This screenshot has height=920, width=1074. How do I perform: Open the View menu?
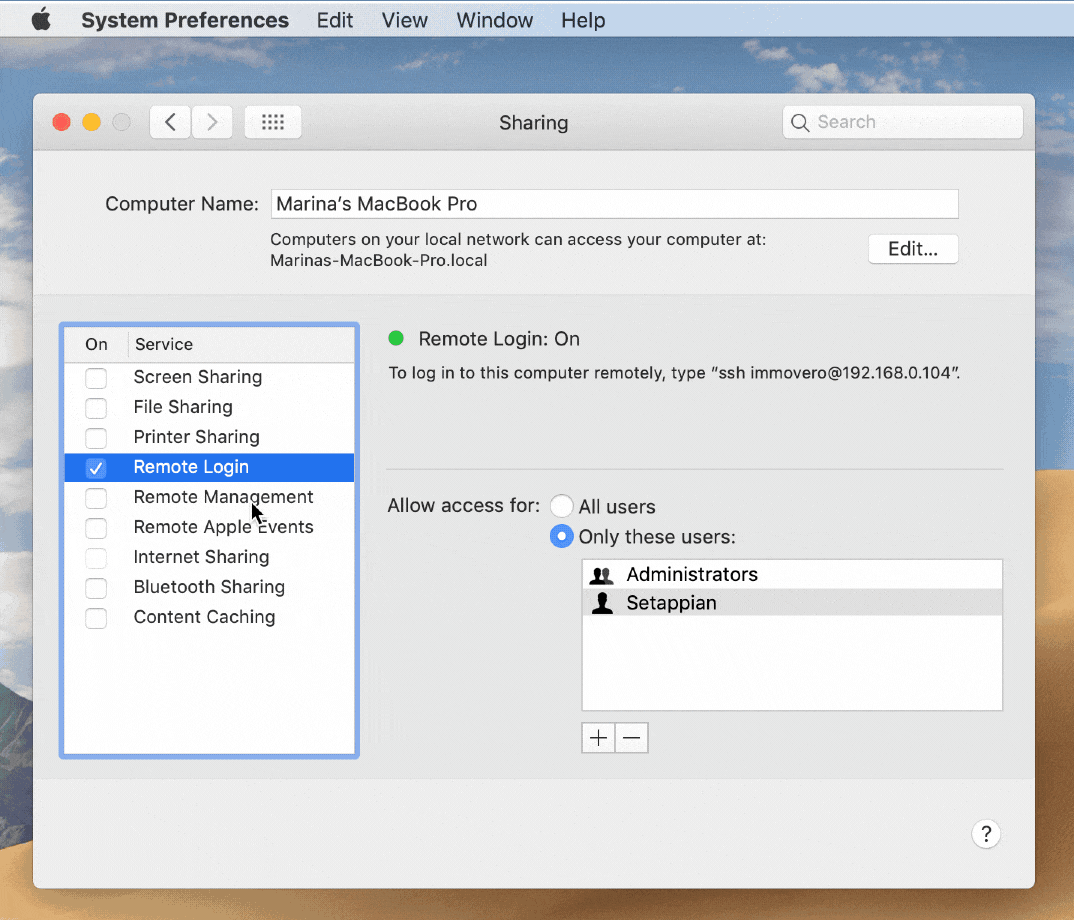pos(404,20)
